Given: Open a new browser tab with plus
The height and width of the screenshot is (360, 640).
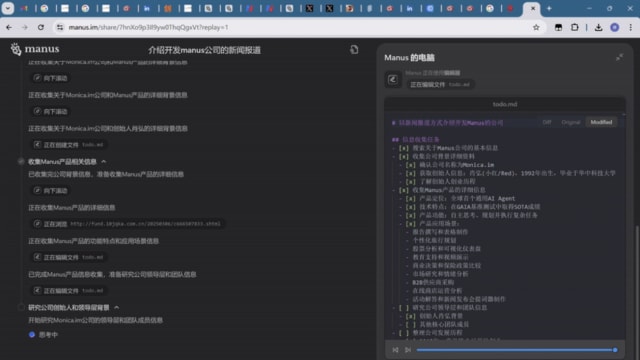Looking at the screenshot, I should pyautogui.click(x=549, y=9).
